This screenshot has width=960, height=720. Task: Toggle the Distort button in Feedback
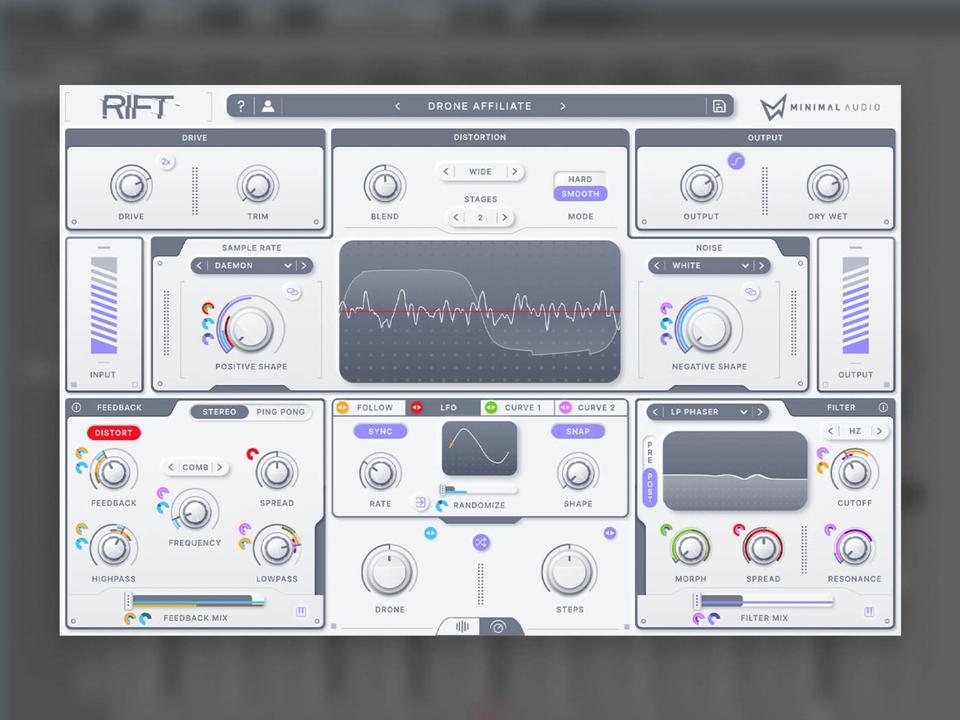tap(113, 433)
